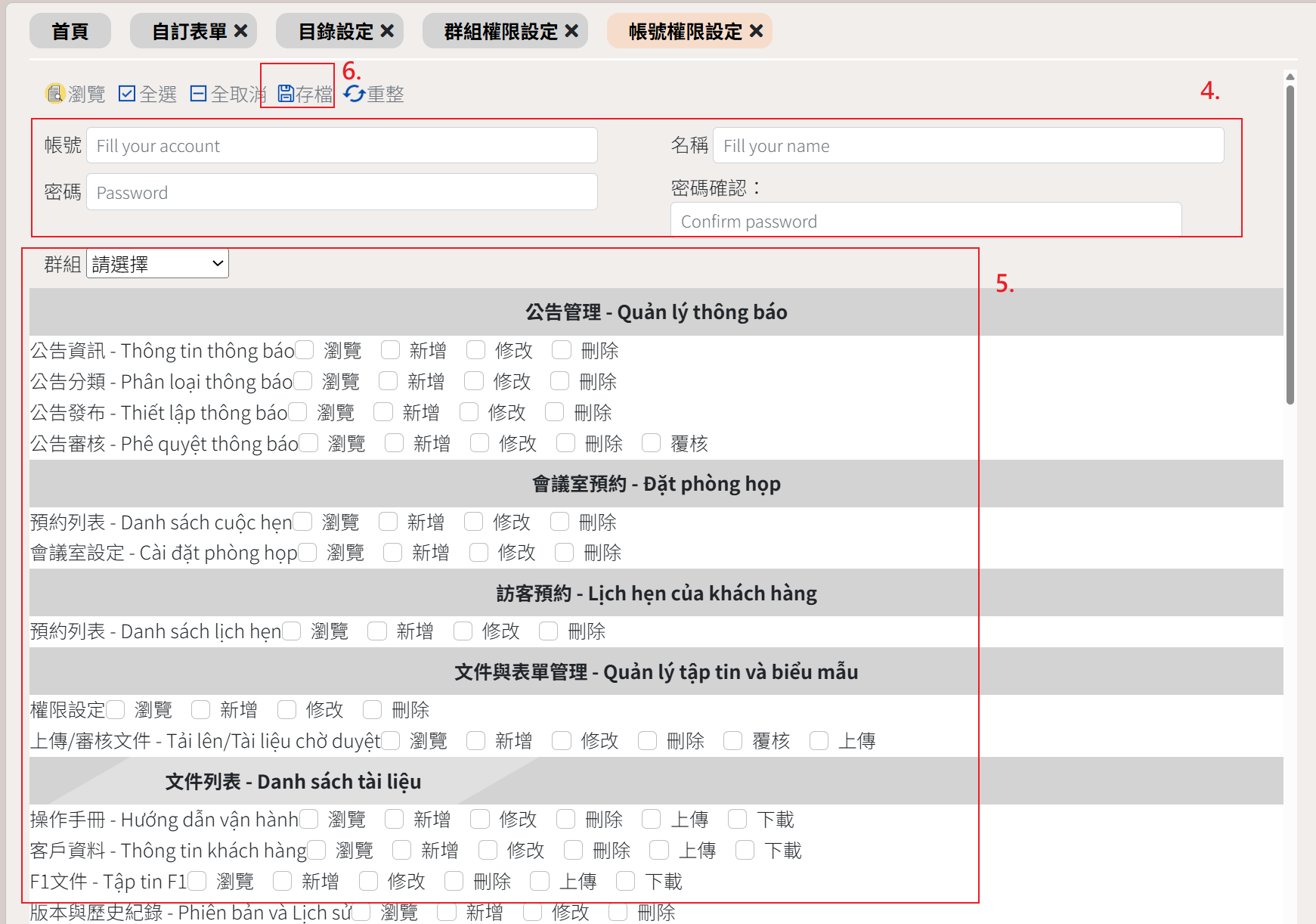Focus the Confirm password field
Screen dimensions: 1316x924
pyautogui.click(x=925, y=221)
